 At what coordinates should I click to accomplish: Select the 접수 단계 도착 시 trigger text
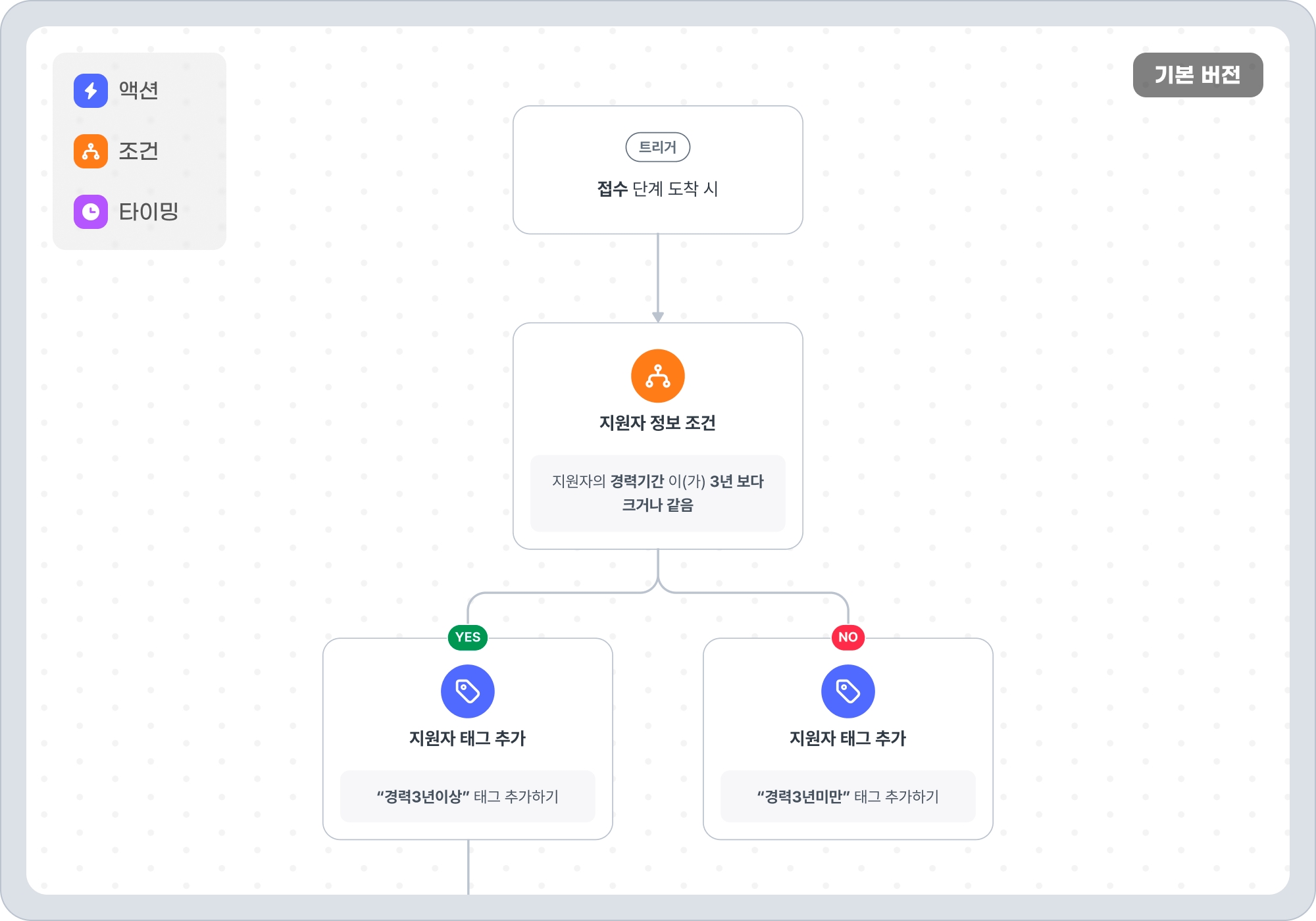tap(657, 189)
